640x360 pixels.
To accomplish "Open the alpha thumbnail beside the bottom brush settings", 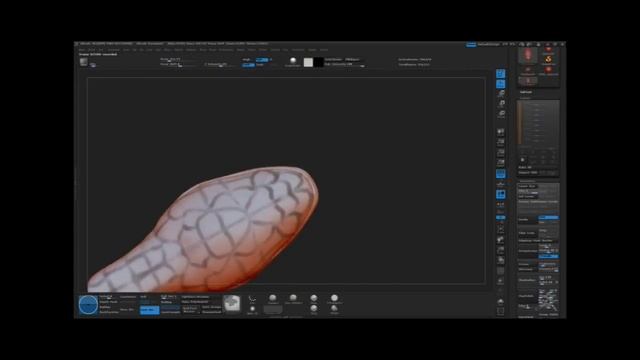I will pyautogui.click(x=232, y=304).
